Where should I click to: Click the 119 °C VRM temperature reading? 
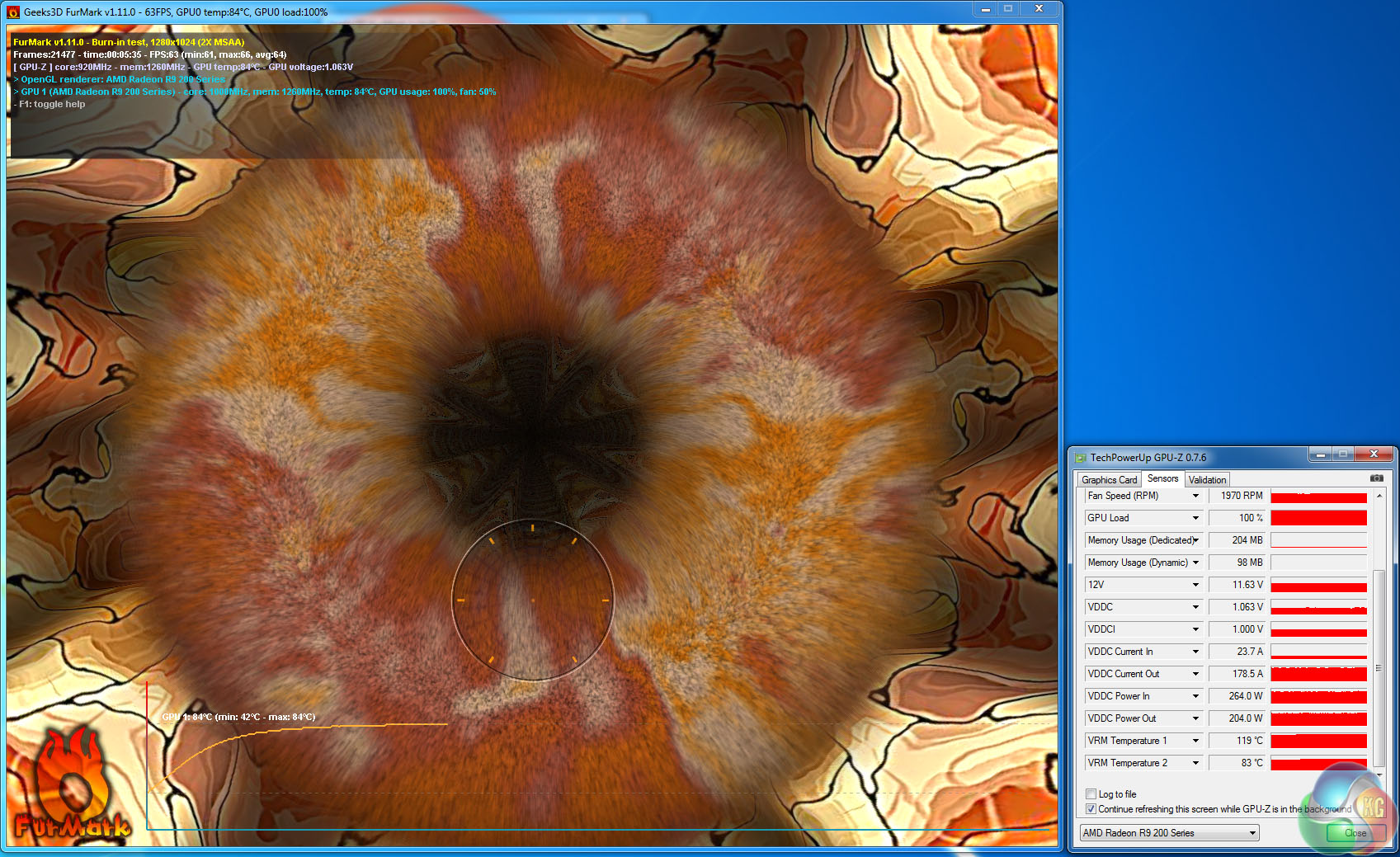(x=1237, y=741)
